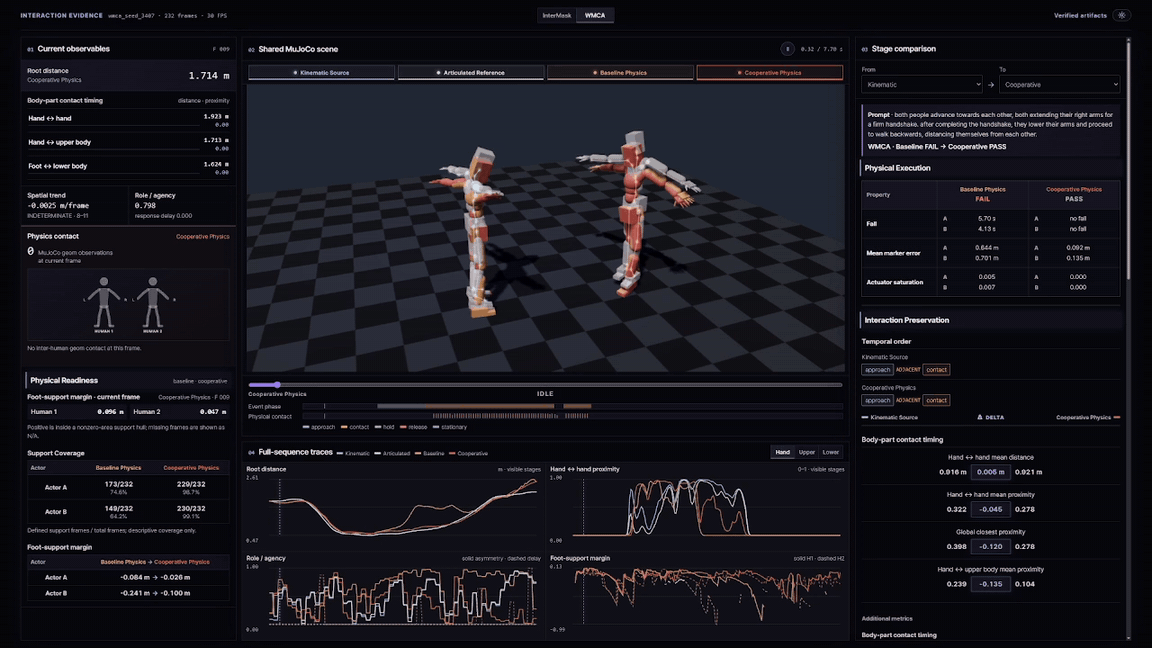
Task: Click the Physical contact timeline bar
Action: click(572, 416)
